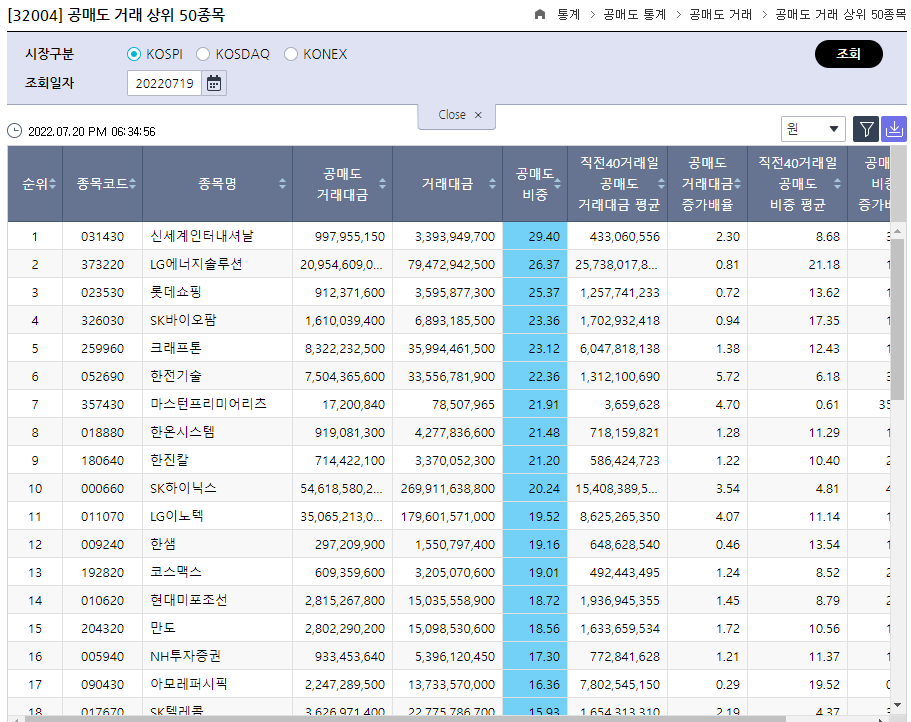Select stock name 롯데쇼핑
This screenshot has height=722, width=911.
click(175, 292)
